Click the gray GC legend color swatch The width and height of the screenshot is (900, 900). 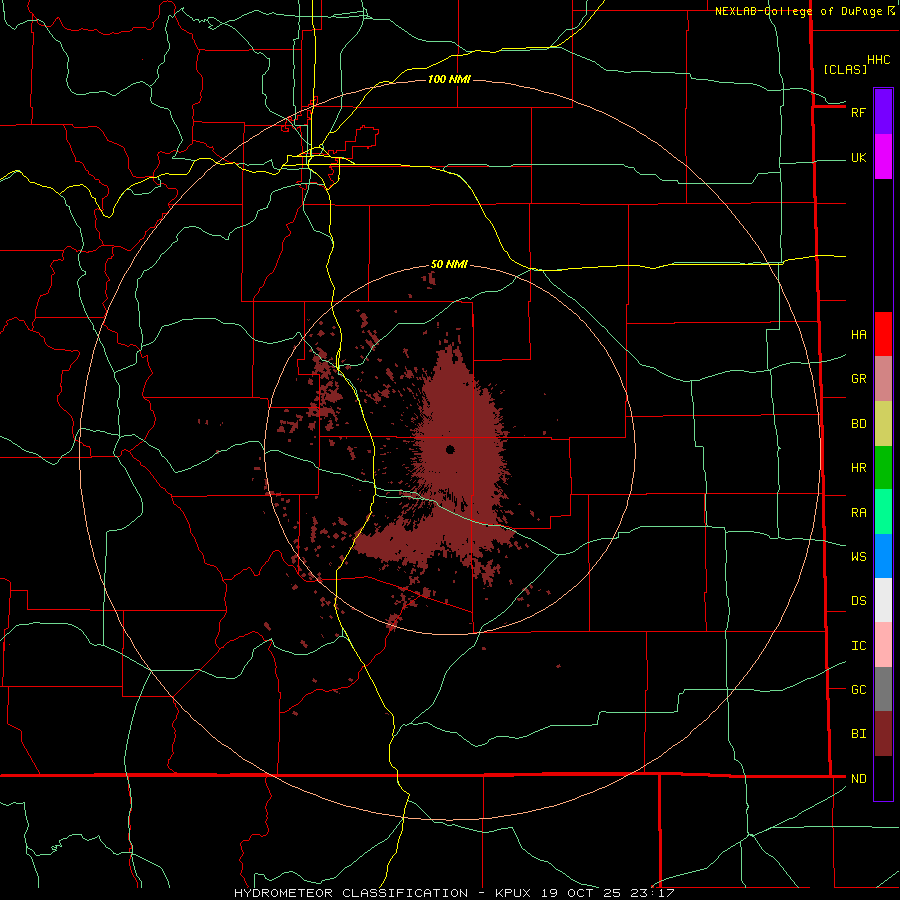883,689
